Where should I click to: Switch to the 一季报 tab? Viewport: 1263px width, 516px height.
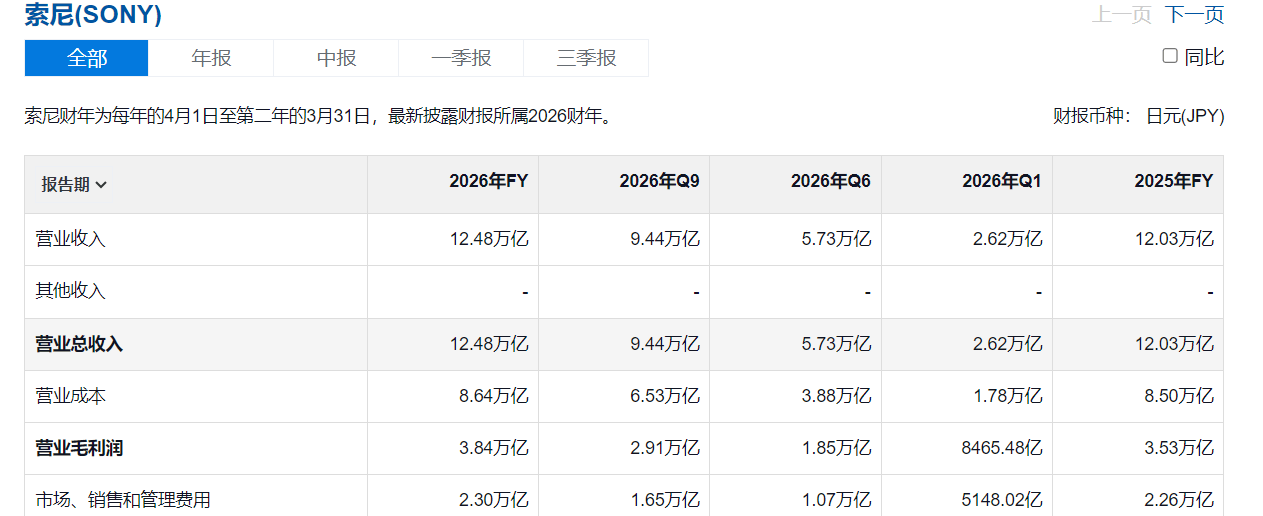[461, 58]
